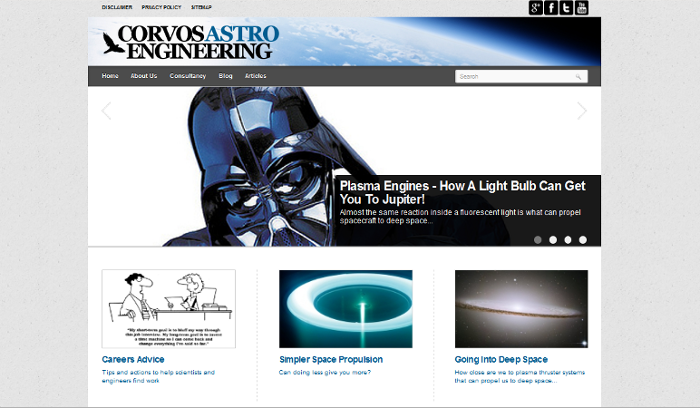Open the Sitemap link
The image size is (700, 408).
[201, 7]
